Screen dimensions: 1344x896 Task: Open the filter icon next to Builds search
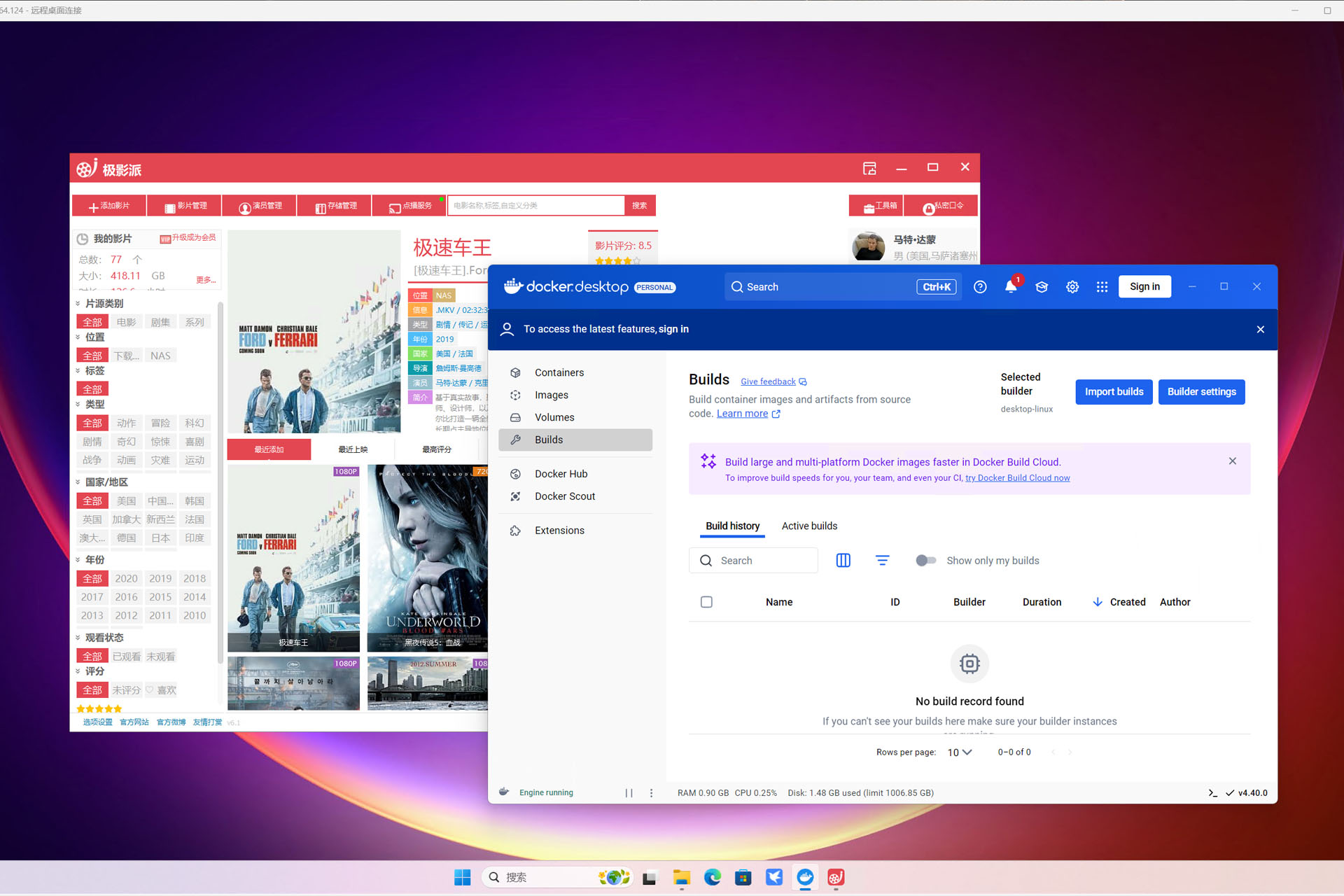(882, 561)
